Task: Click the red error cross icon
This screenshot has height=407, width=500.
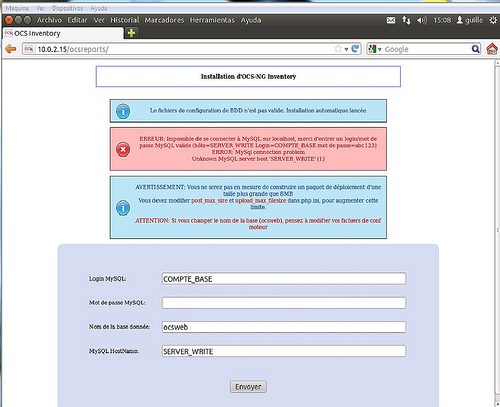Action: pos(123,149)
